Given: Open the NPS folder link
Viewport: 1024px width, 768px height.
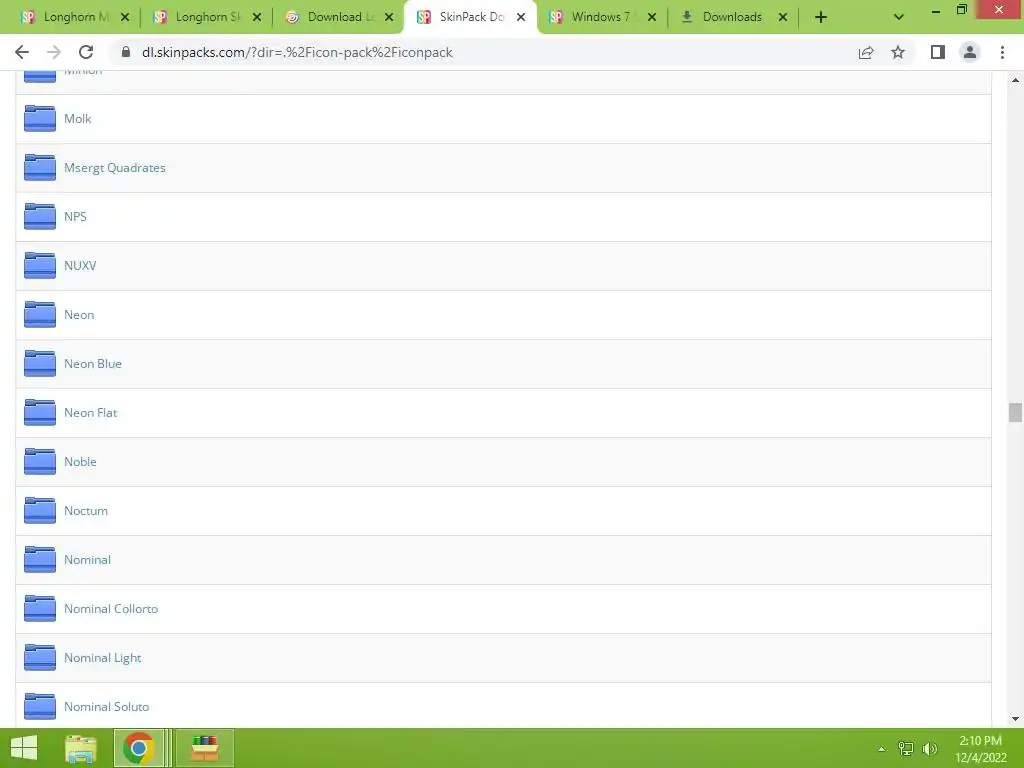Looking at the screenshot, I should pos(75,217).
